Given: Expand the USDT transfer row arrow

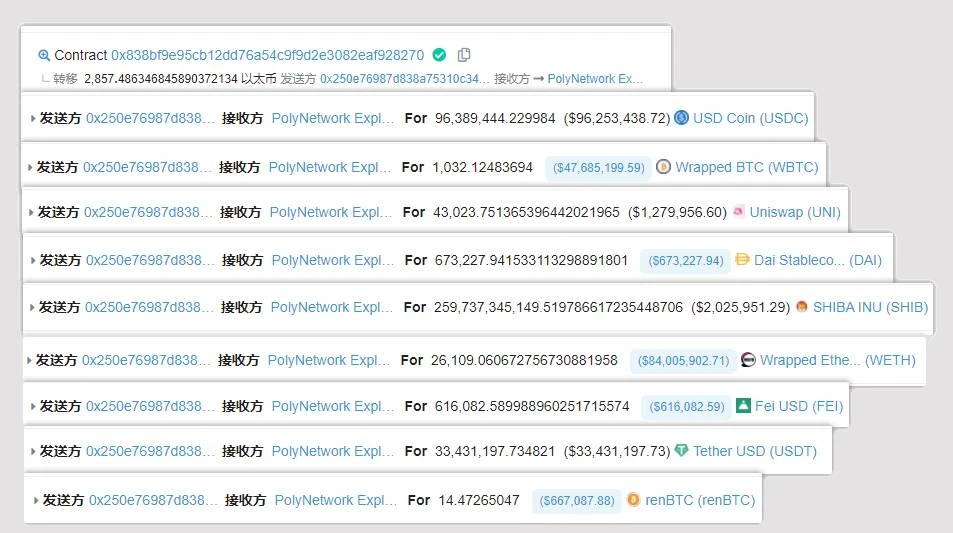Looking at the screenshot, I should [33, 451].
